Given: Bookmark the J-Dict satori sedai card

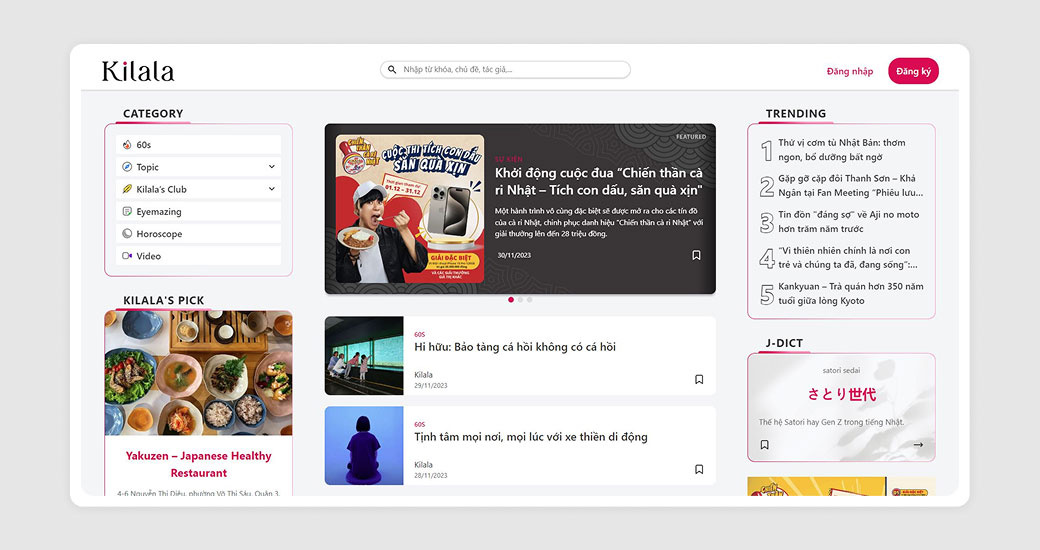Looking at the screenshot, I should click(x=765, y=445).
